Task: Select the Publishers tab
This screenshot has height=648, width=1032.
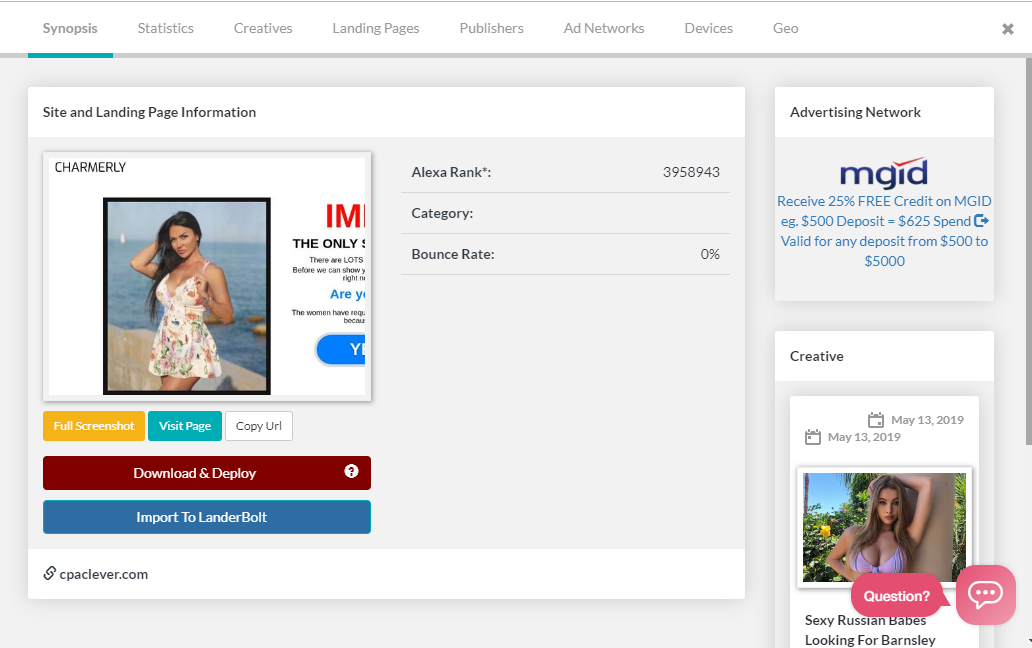Action: [x=492, y=28]
